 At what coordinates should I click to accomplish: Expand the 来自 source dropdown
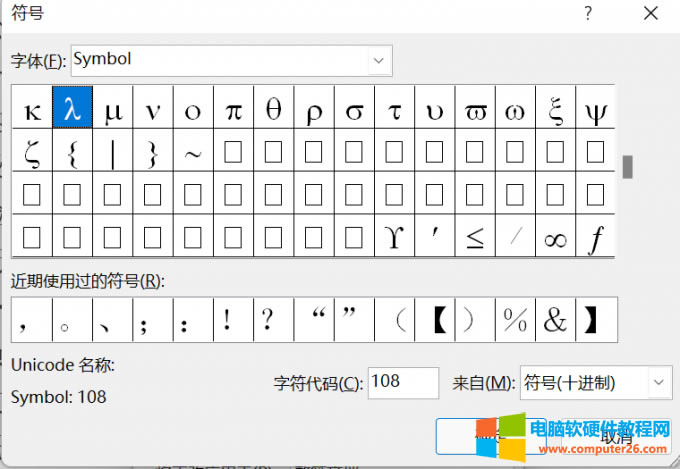658,383
